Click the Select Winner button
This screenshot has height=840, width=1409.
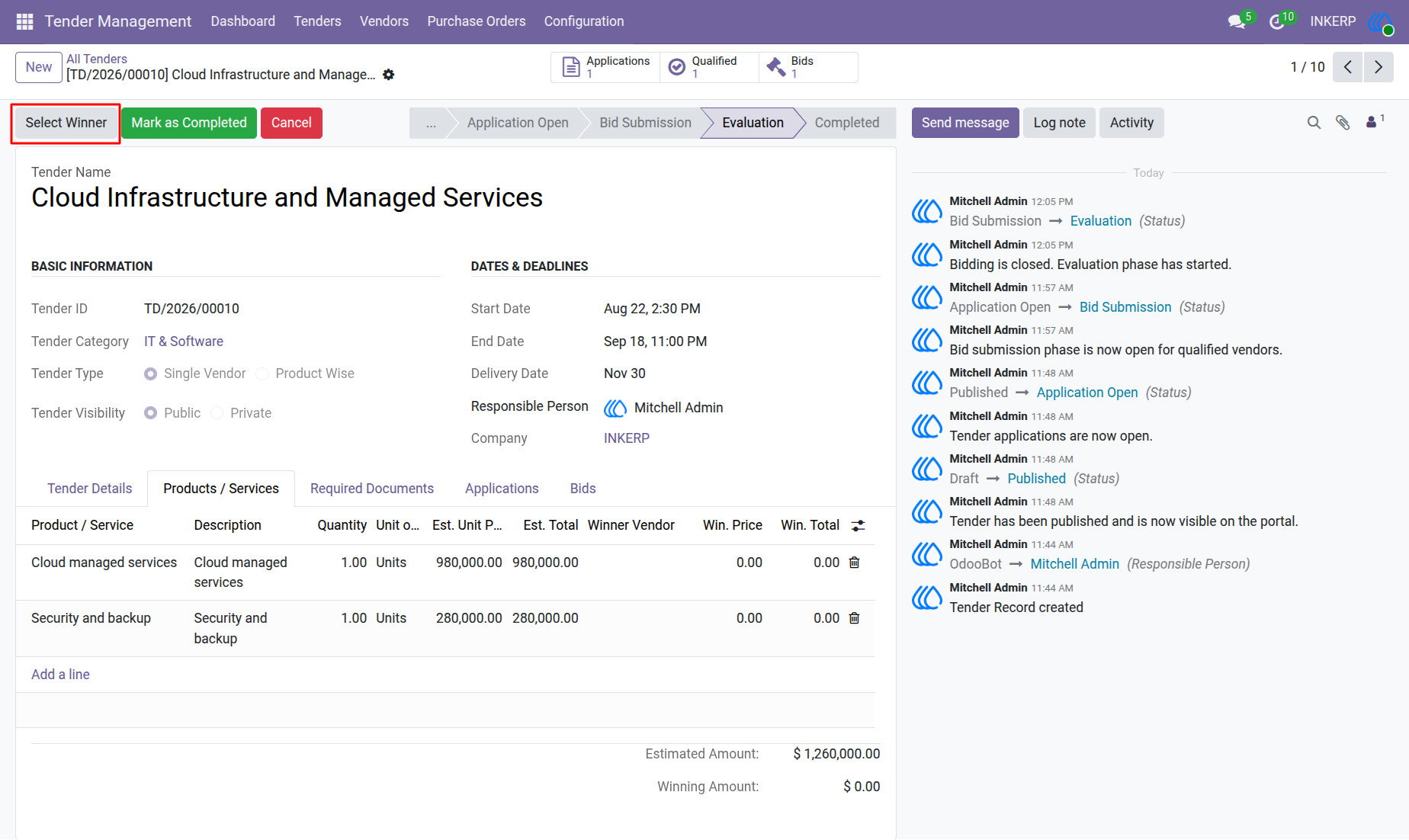coord(66,123)
